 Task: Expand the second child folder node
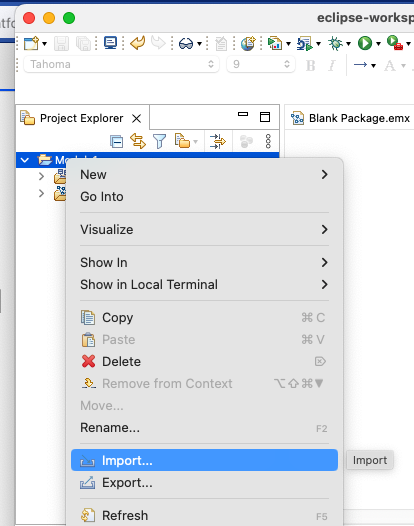[41, 193]
